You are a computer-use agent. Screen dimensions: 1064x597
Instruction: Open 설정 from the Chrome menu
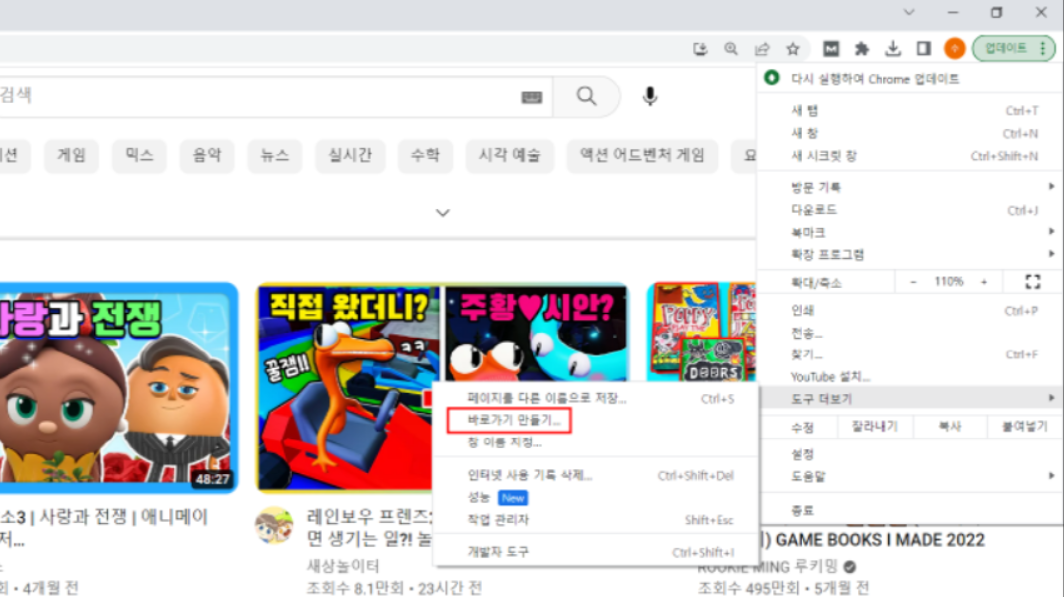click(909, 454)
